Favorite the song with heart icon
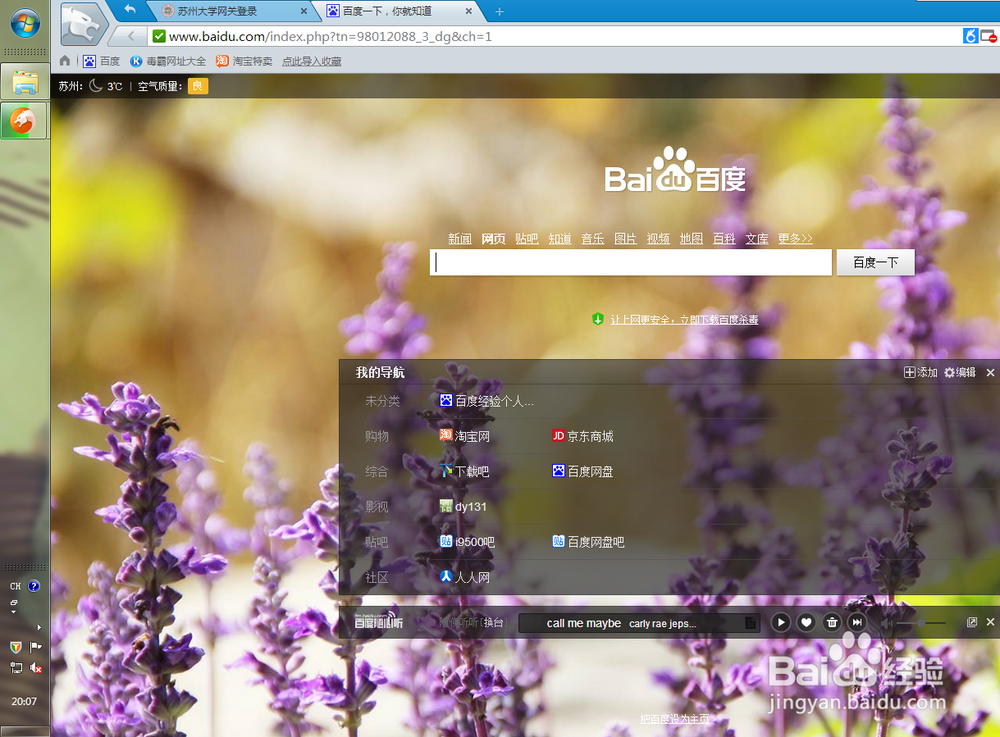 pos(806,622)
